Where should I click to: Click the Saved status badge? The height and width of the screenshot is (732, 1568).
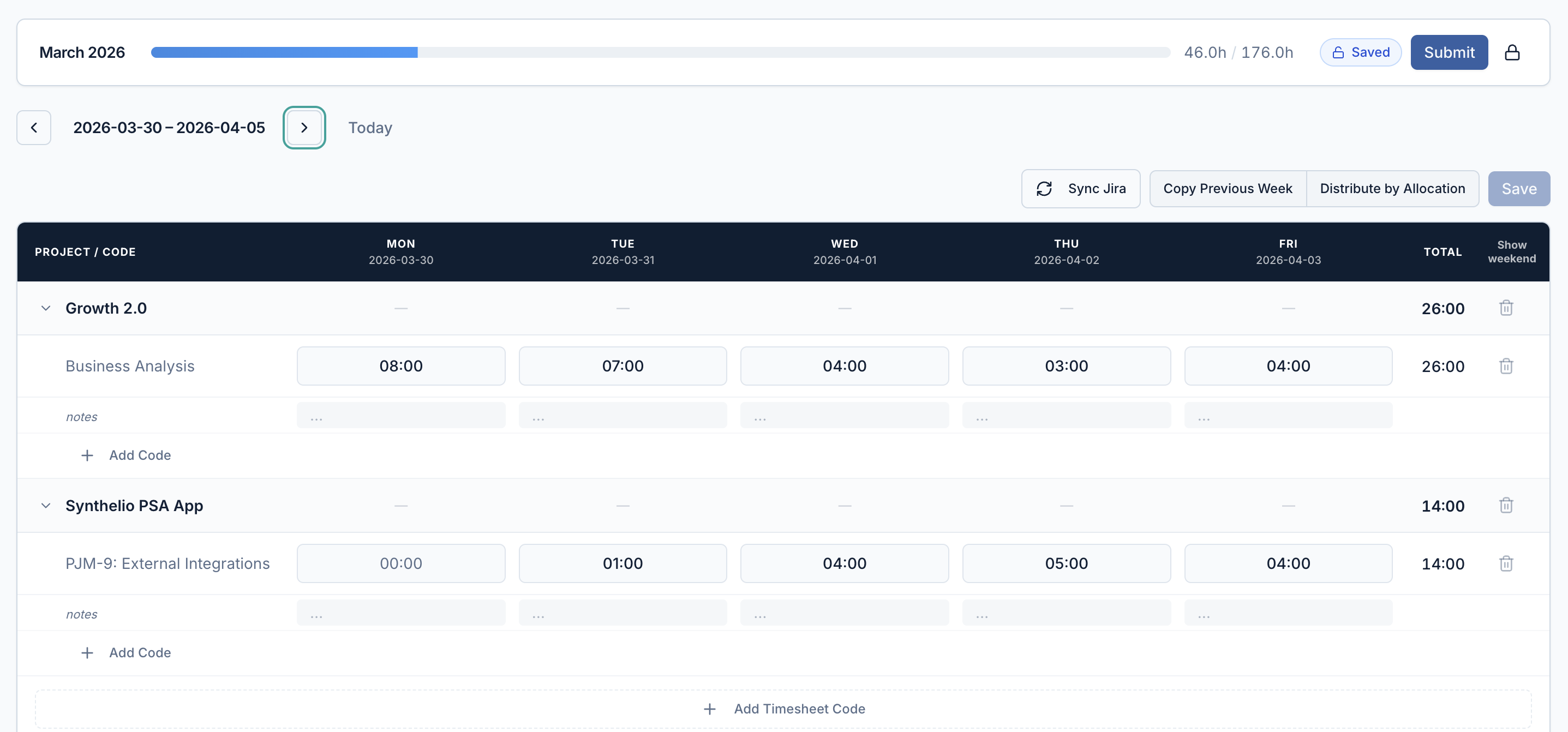click(x=1360, y=52)
